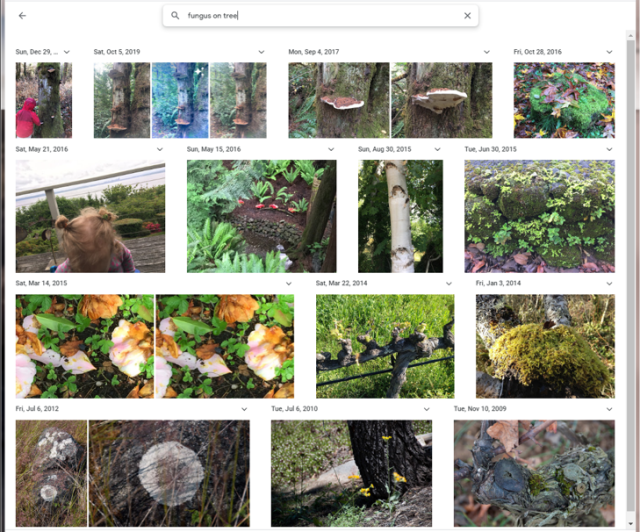The width and height of the screenshot is (640, 532).
Task: Toggle the Sat, Mar 14, 2015 chevron
Action: (289, 283)
